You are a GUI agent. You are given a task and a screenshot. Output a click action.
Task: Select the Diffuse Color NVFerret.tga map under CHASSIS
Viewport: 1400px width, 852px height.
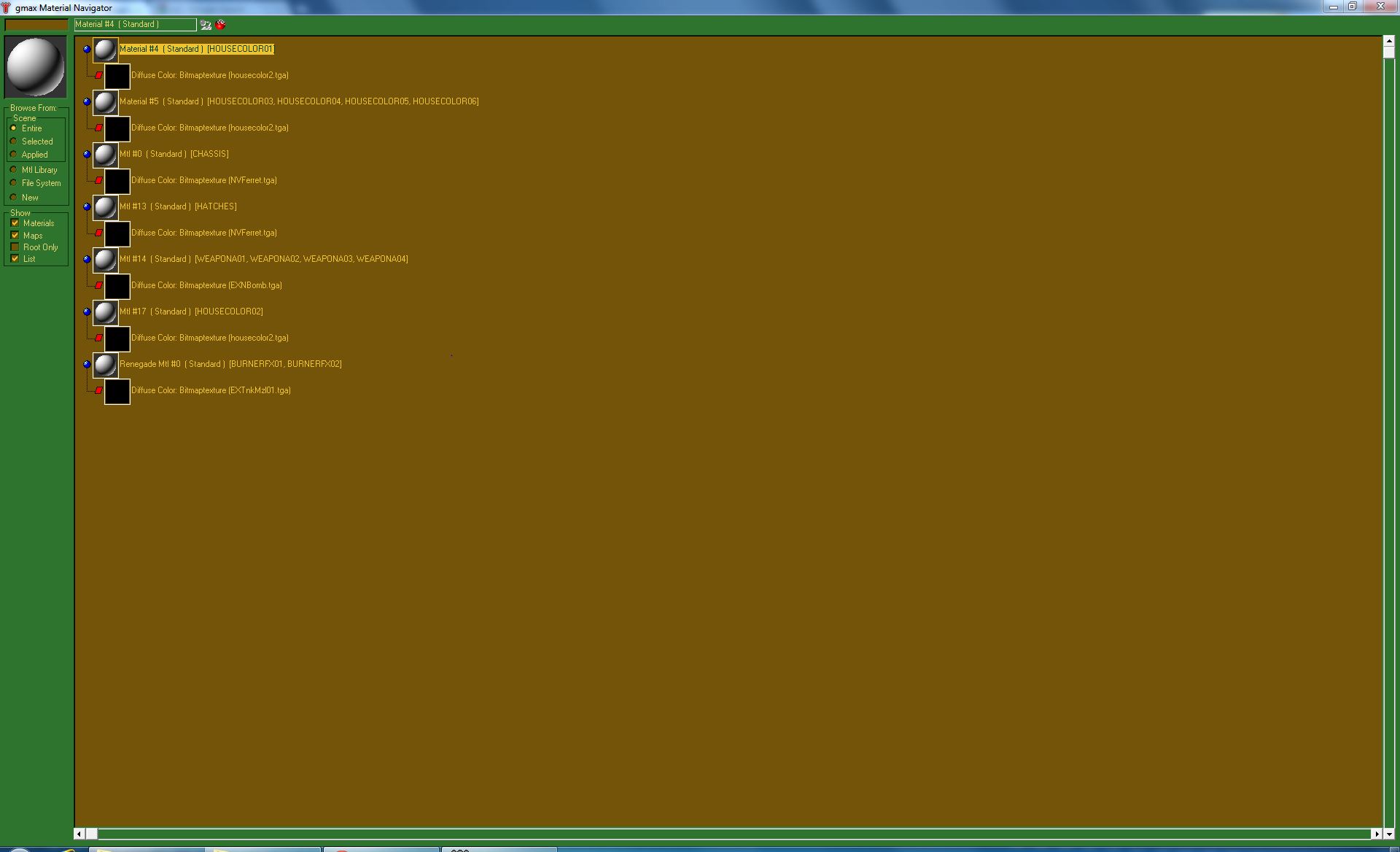[x=203, y=180]
